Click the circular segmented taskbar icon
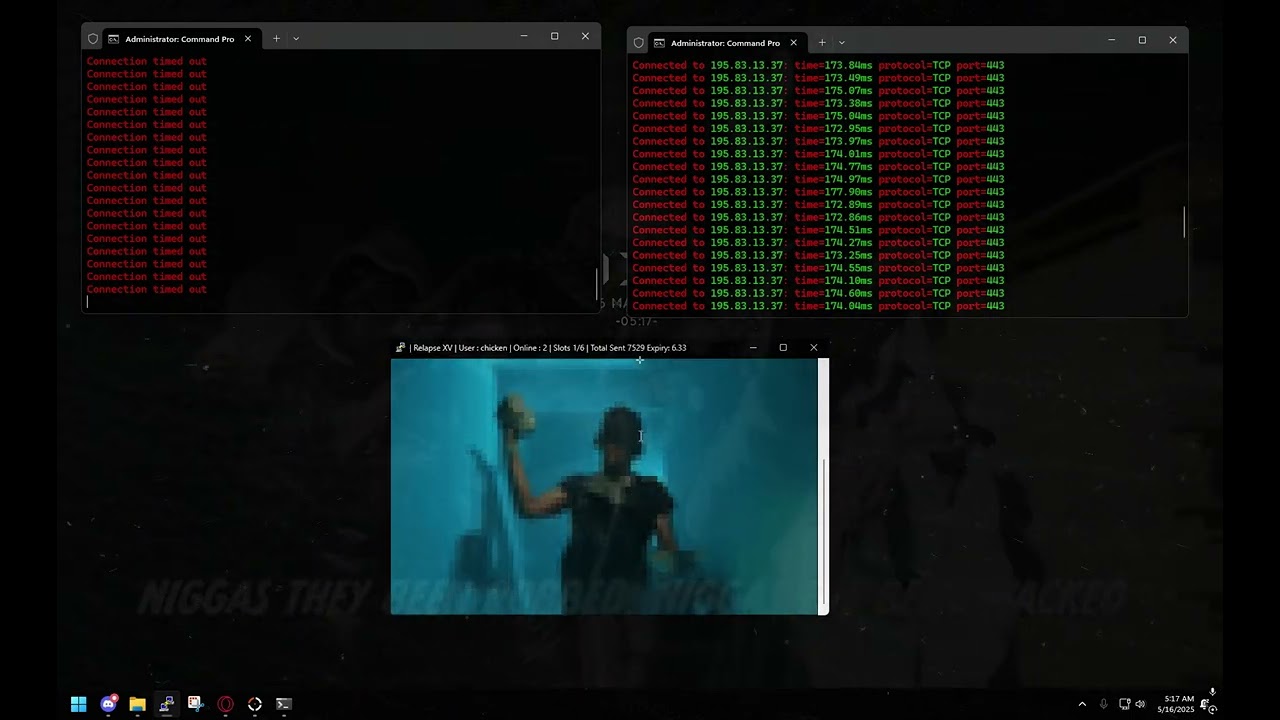1280x720 pixels. pyautogui.click(x=254, y=704)
